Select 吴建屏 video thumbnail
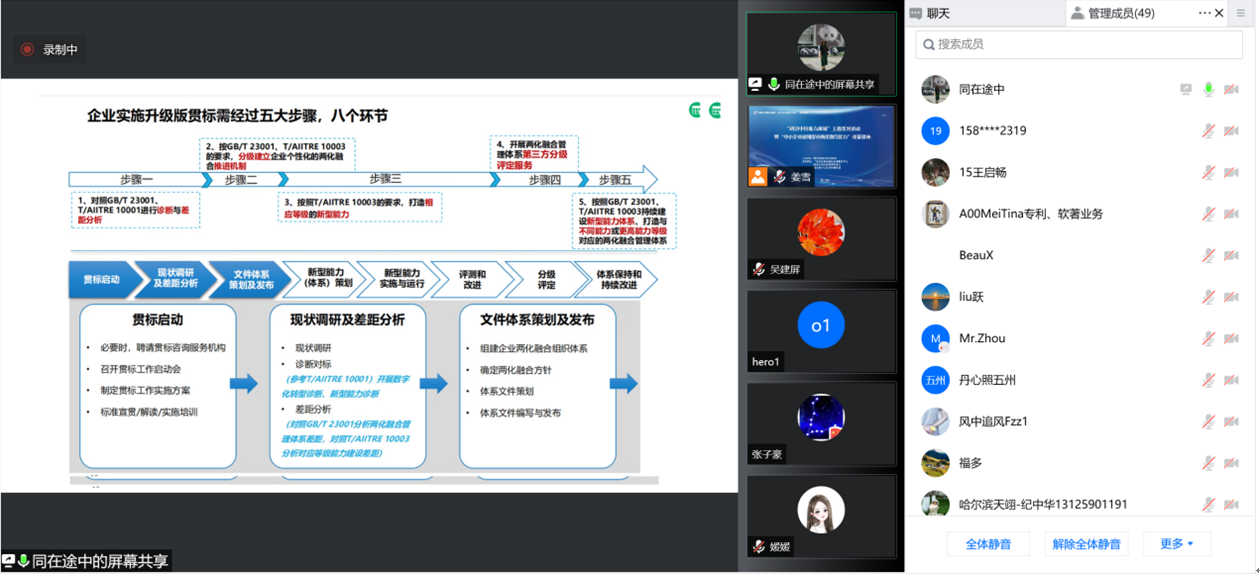This screenshot has width=1260, height=577. (821, 238)
